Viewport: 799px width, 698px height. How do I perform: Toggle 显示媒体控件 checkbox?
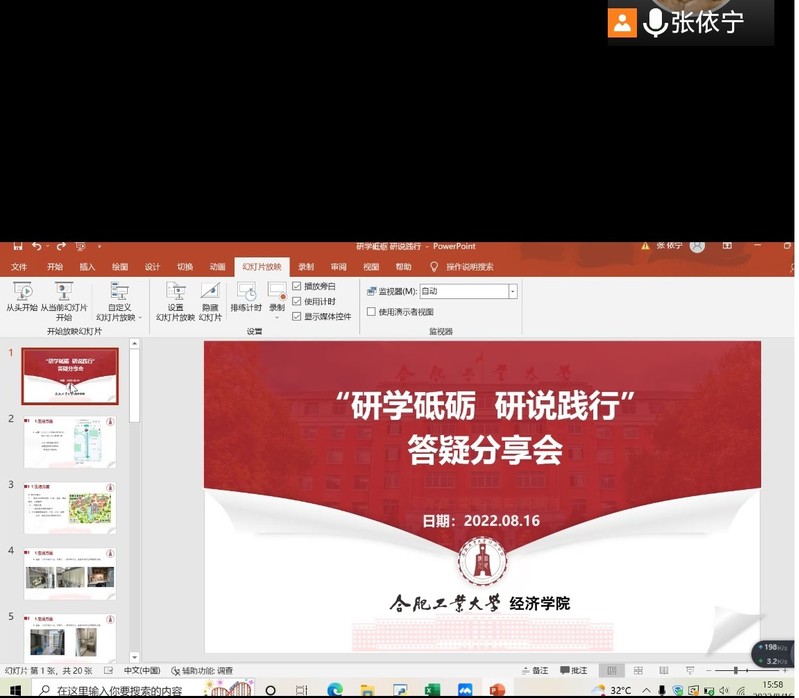click(297, 316)
